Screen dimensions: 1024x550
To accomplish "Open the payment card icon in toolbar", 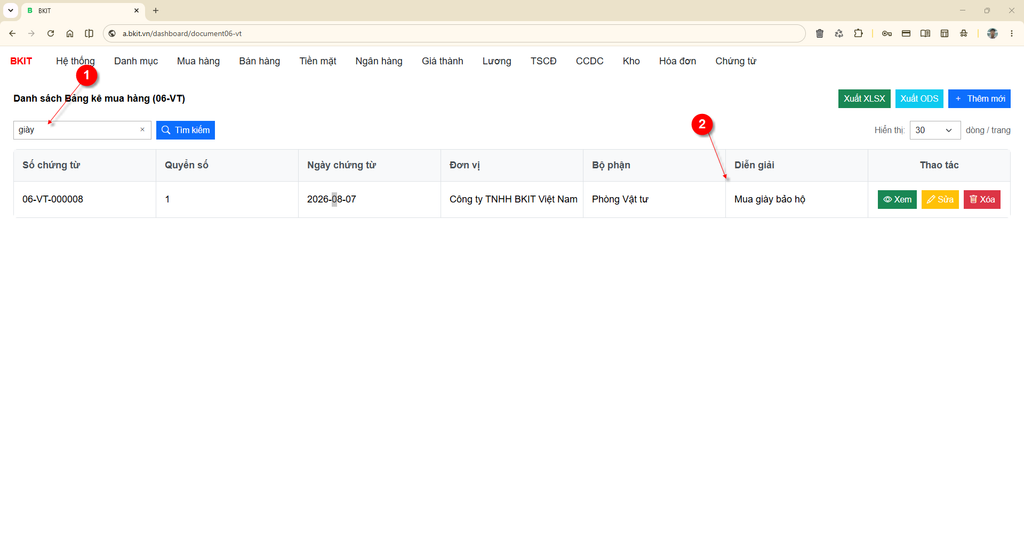I will click(x=906, y=33).
